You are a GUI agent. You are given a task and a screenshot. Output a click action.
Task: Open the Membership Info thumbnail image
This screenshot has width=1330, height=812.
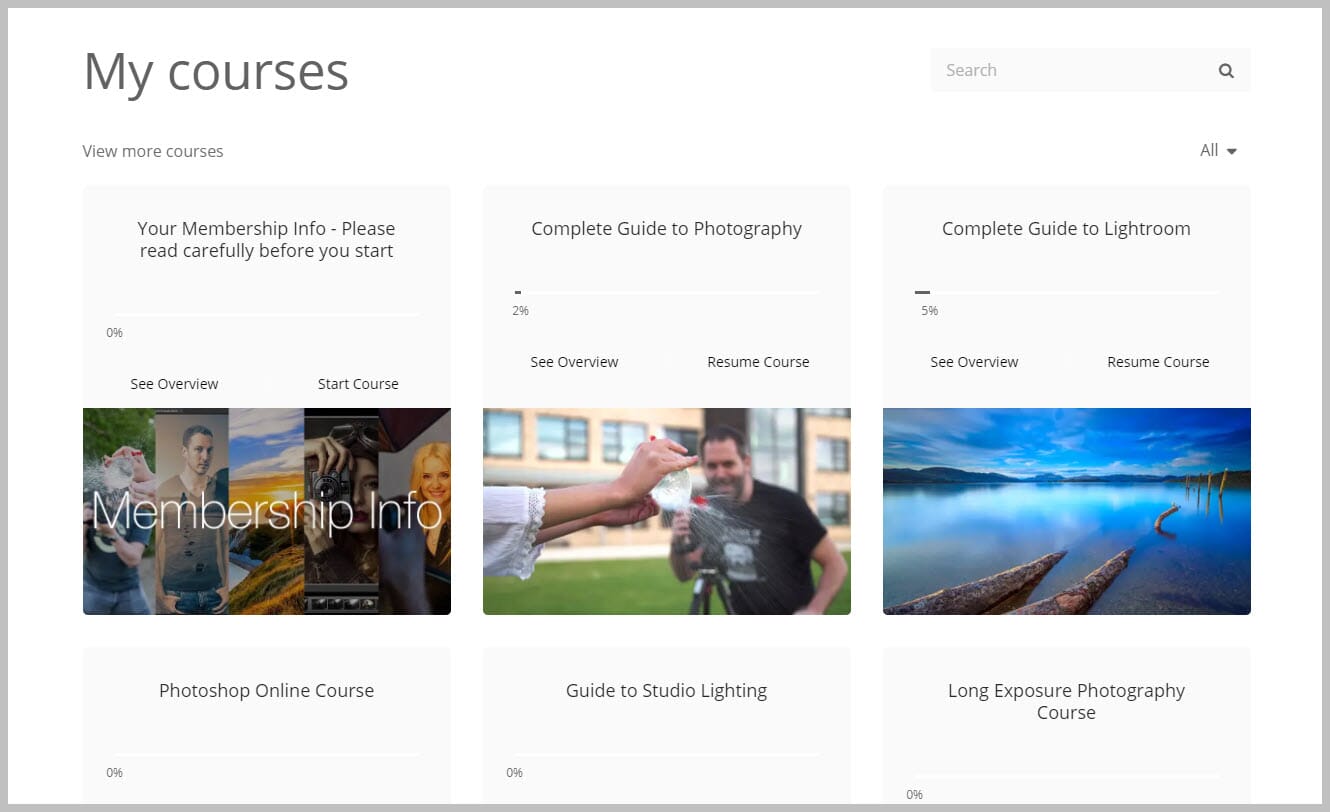[267, 511]
